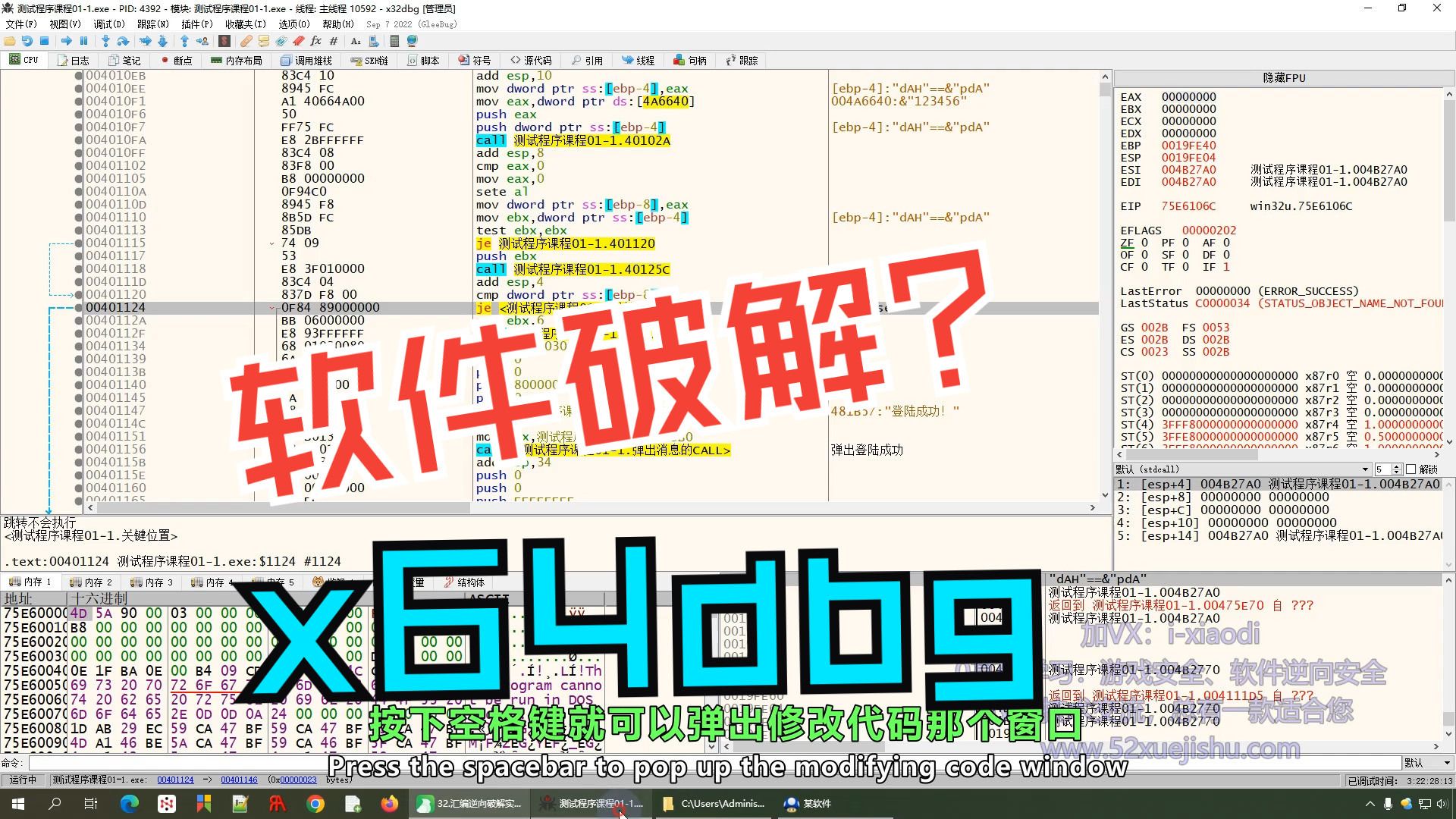Open the 调试(D) menu
This screenshot has width=1456, height=819.
[x=109, y=24]
